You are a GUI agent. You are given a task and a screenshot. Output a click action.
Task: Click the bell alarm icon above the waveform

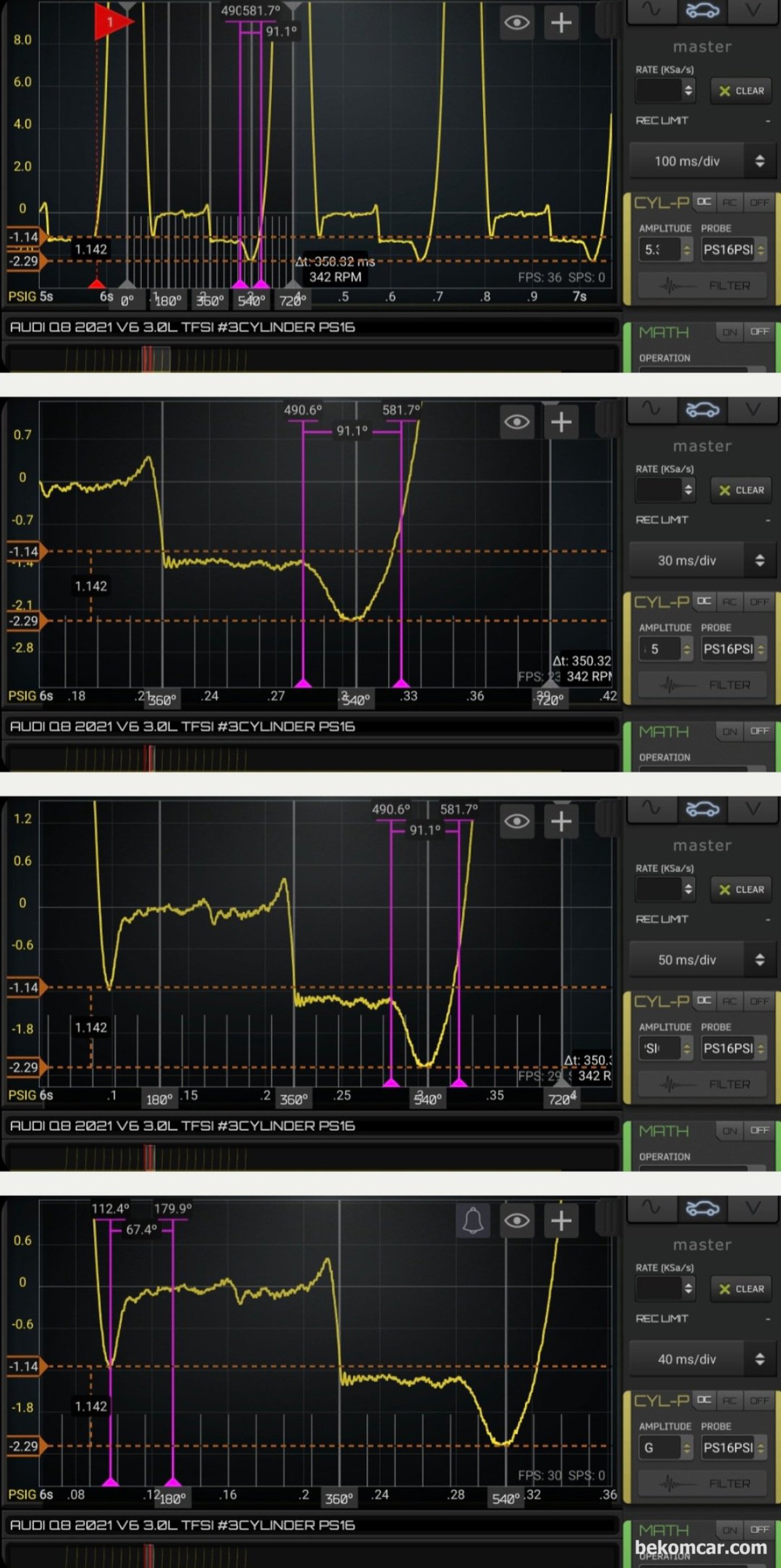pyautogui.click(x=473, y=1221)
